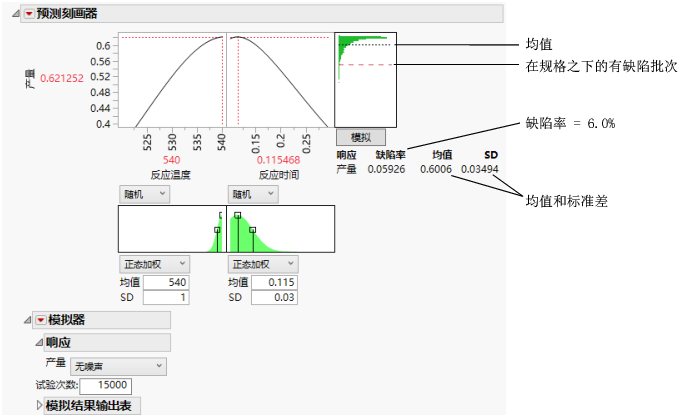Click the lower handle on the 反应时间 distribution
The height and width of the screenshot is (417, 692).
[252, 230]
